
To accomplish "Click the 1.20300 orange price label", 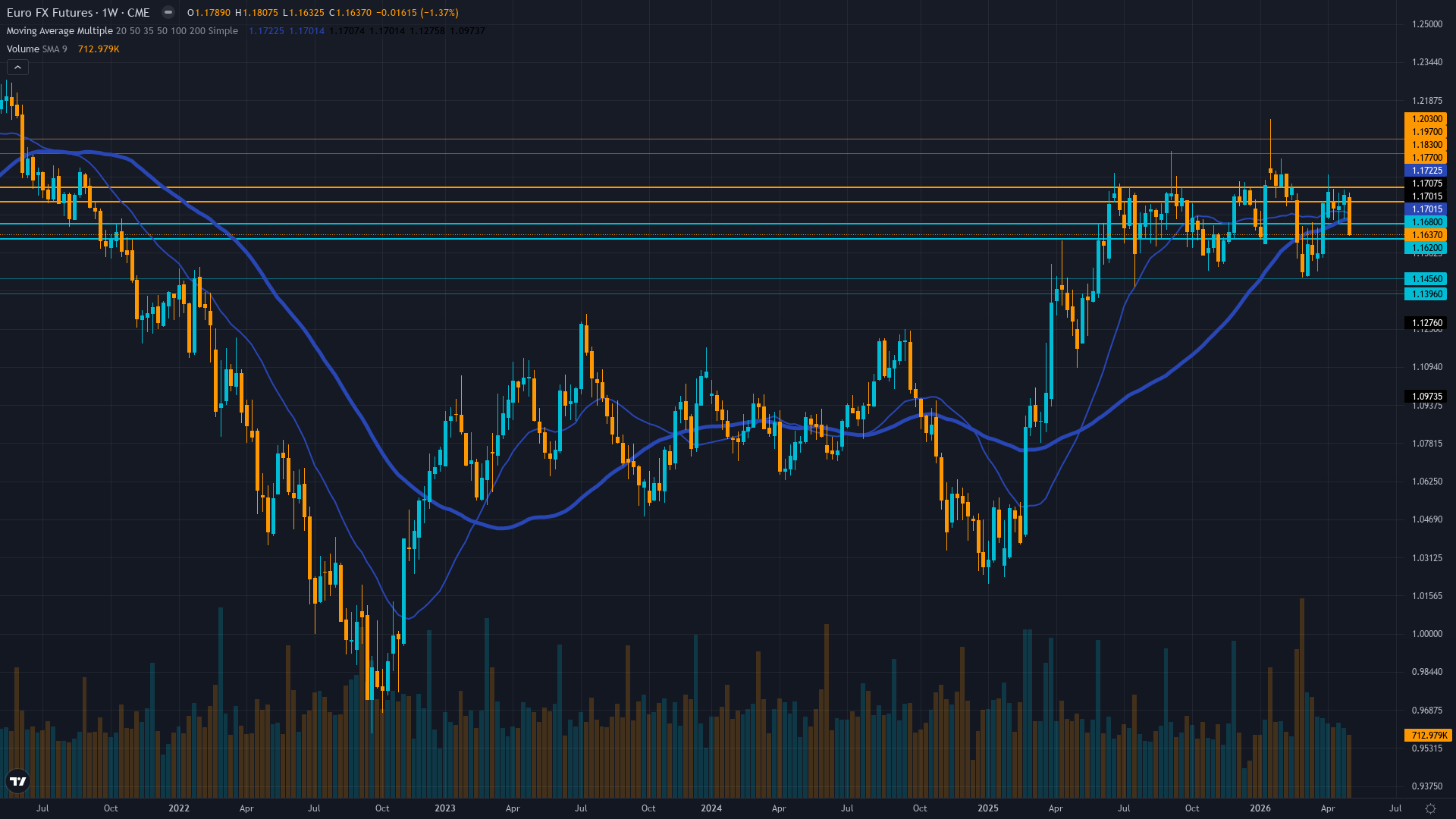I will click(x=1426, y=119).
